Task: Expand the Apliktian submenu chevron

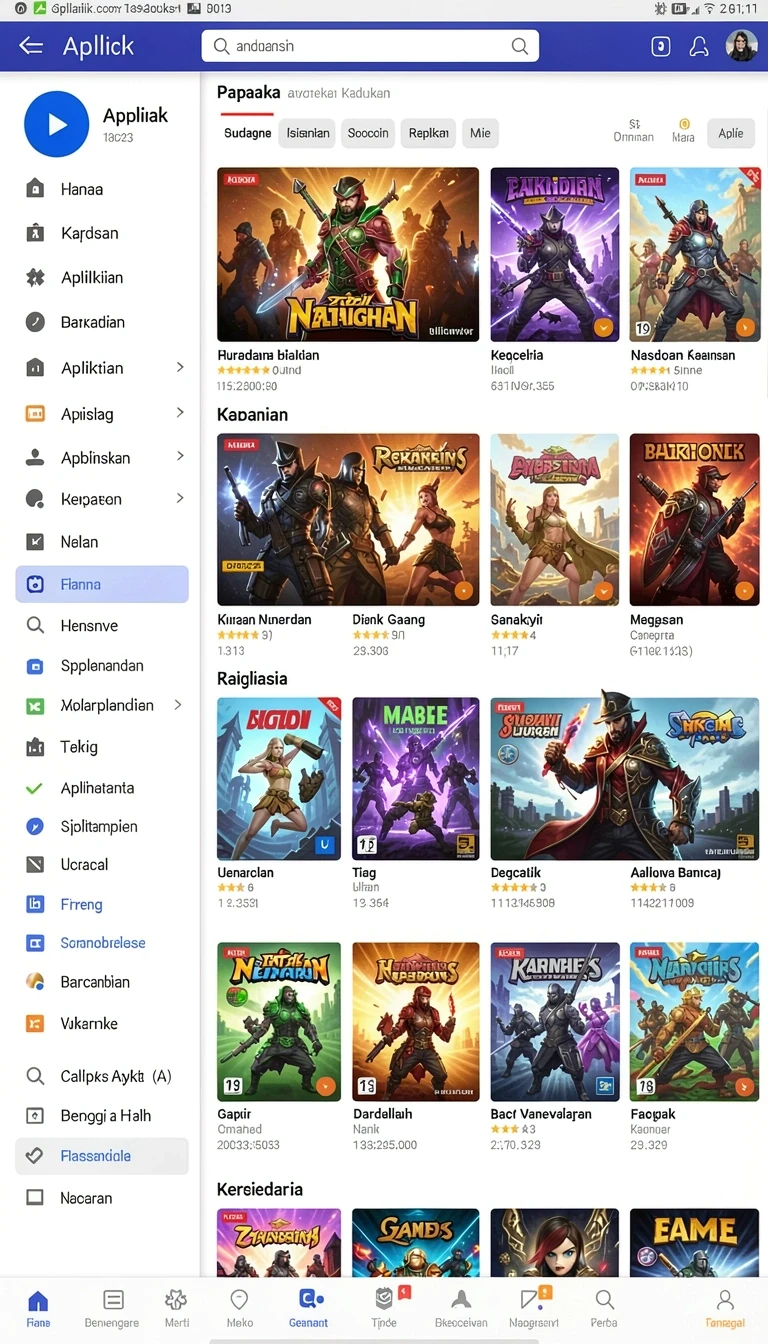Action: [x=180, y=367]
